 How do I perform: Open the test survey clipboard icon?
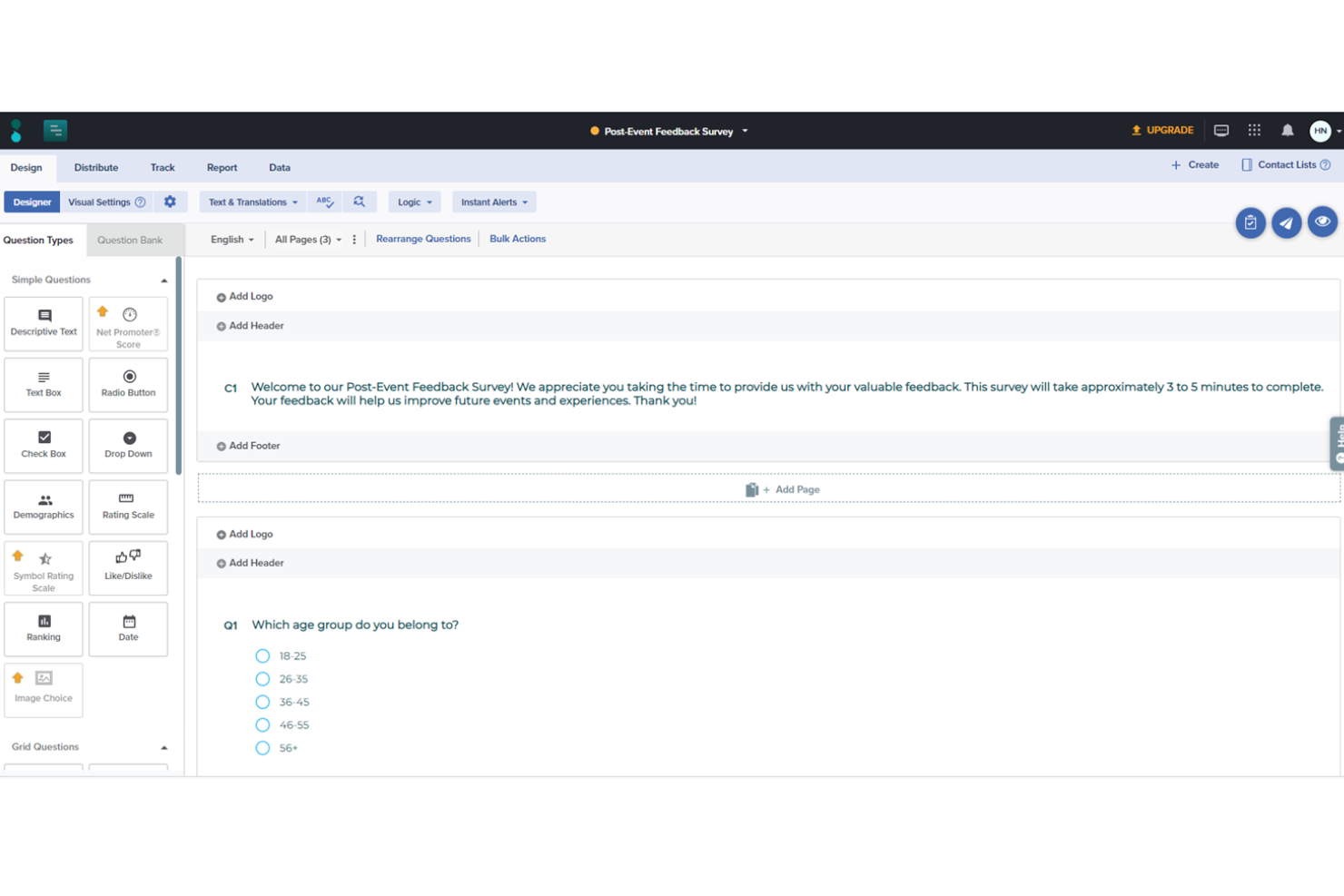click(1250, 222)
